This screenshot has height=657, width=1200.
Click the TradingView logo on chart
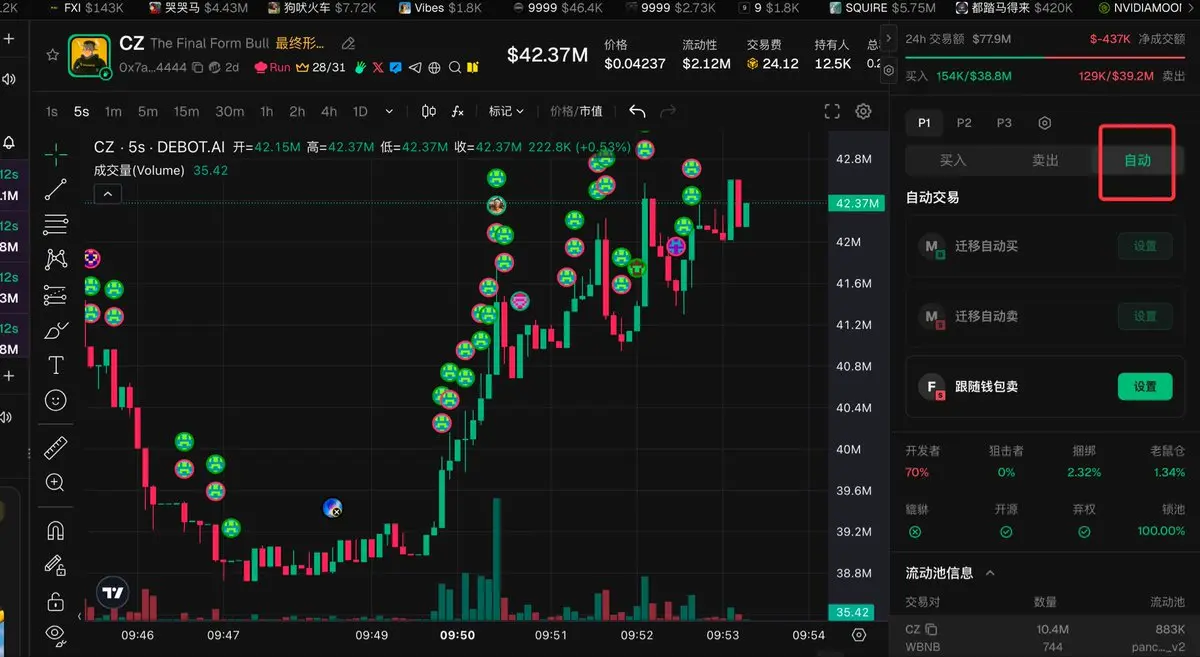point(113,593)
